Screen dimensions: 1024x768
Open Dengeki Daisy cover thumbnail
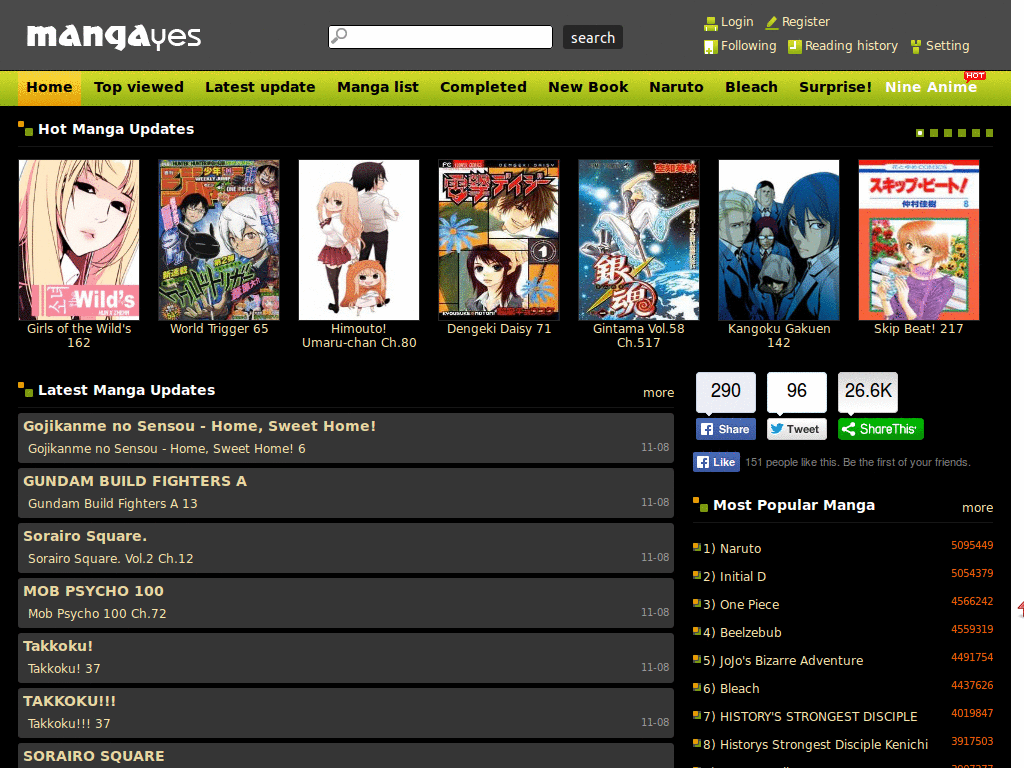[498, 240]
